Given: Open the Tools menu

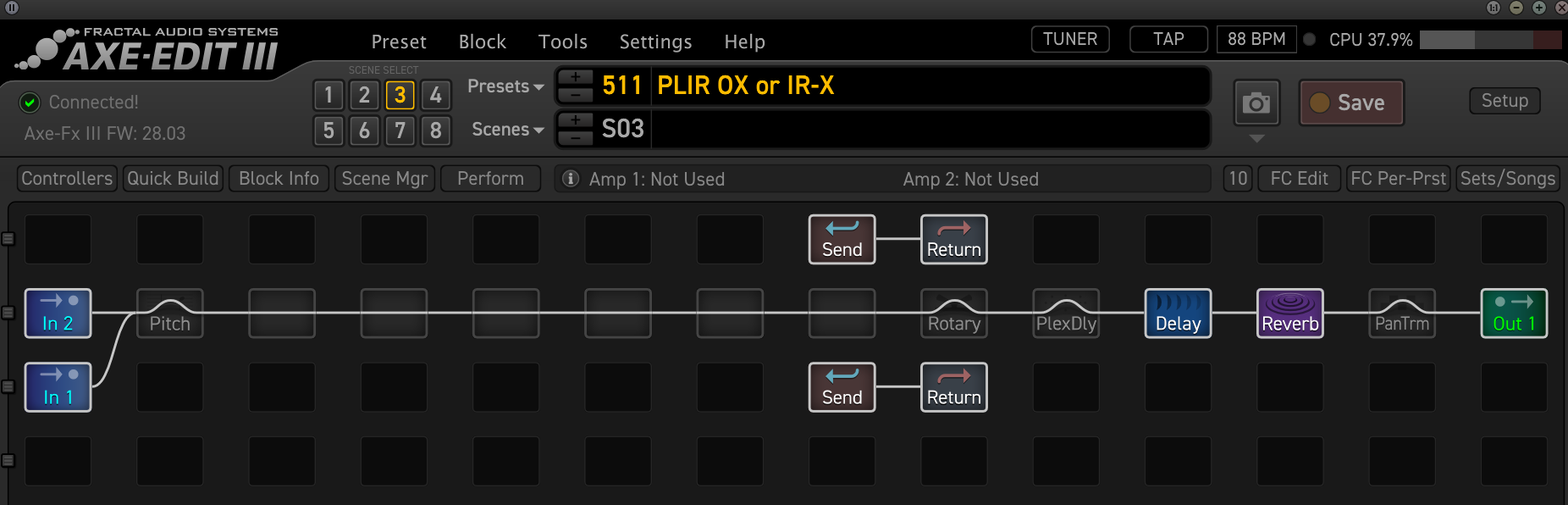Looking at the screenshot, I should [562, 42].
